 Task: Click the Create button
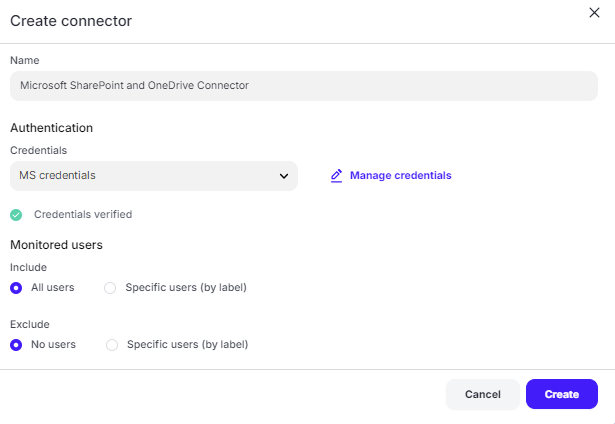[561, 394]
